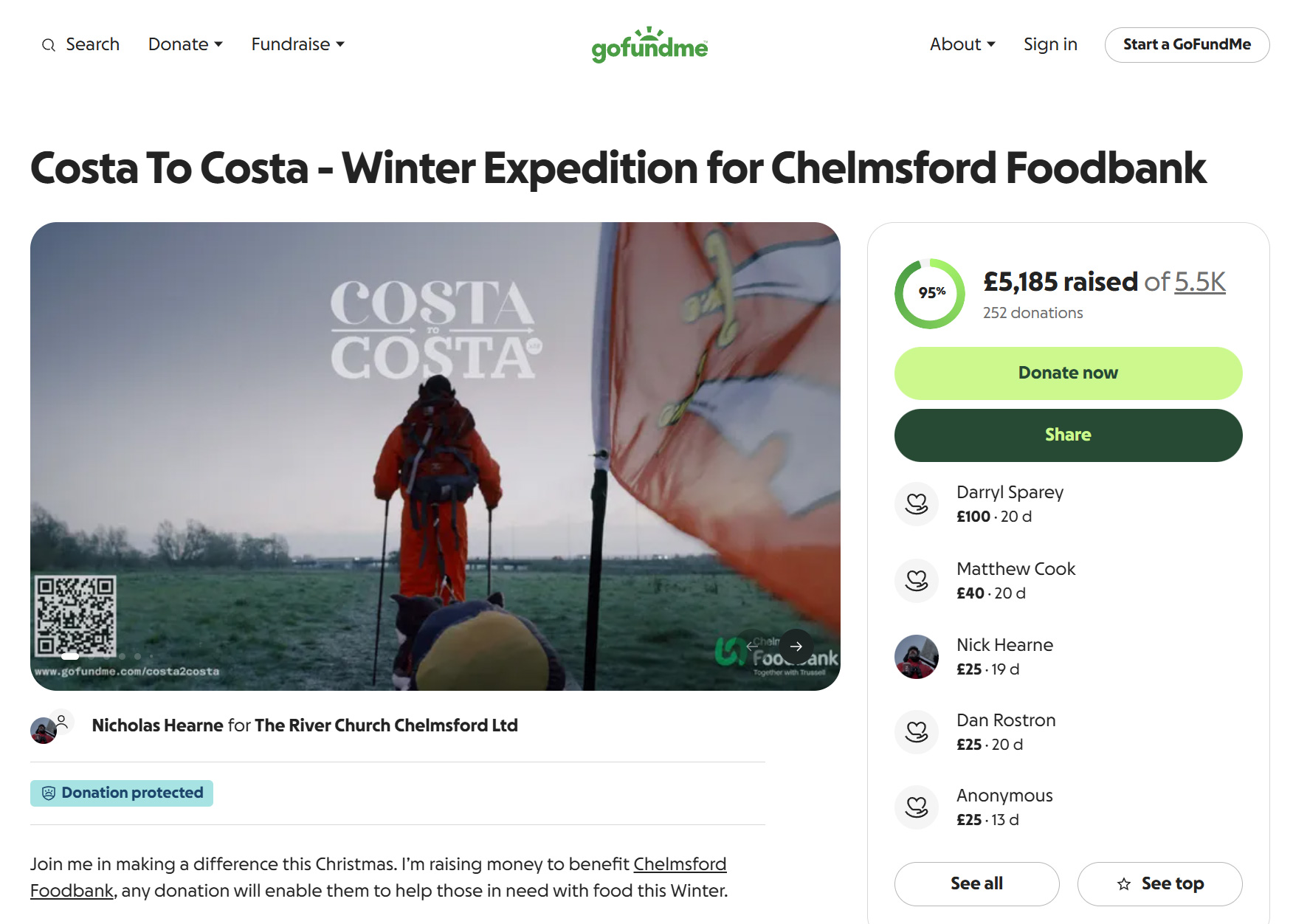Click the heart-hand icon beside Darryl Sparey

pos(917,504)
